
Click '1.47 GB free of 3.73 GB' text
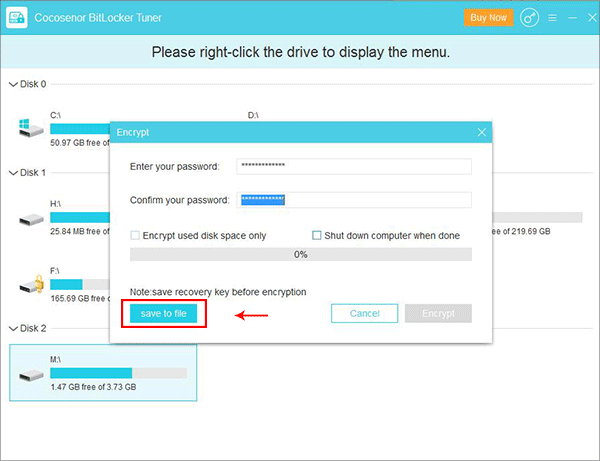(x=93, y=387)
